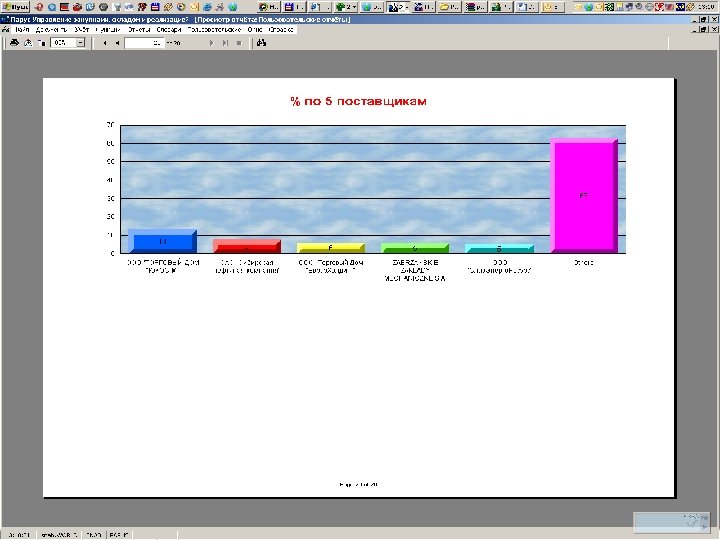720x540 pixels.
Task: Open the Словари menu
Action: pyautogui.click(x=169, y=29)
